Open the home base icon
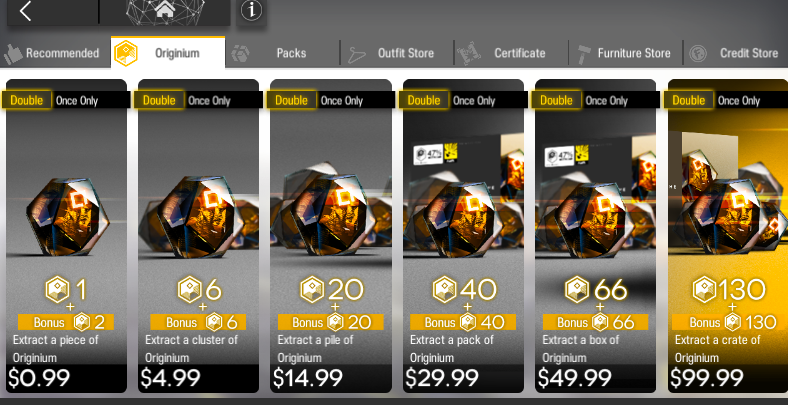 point(165,10)
